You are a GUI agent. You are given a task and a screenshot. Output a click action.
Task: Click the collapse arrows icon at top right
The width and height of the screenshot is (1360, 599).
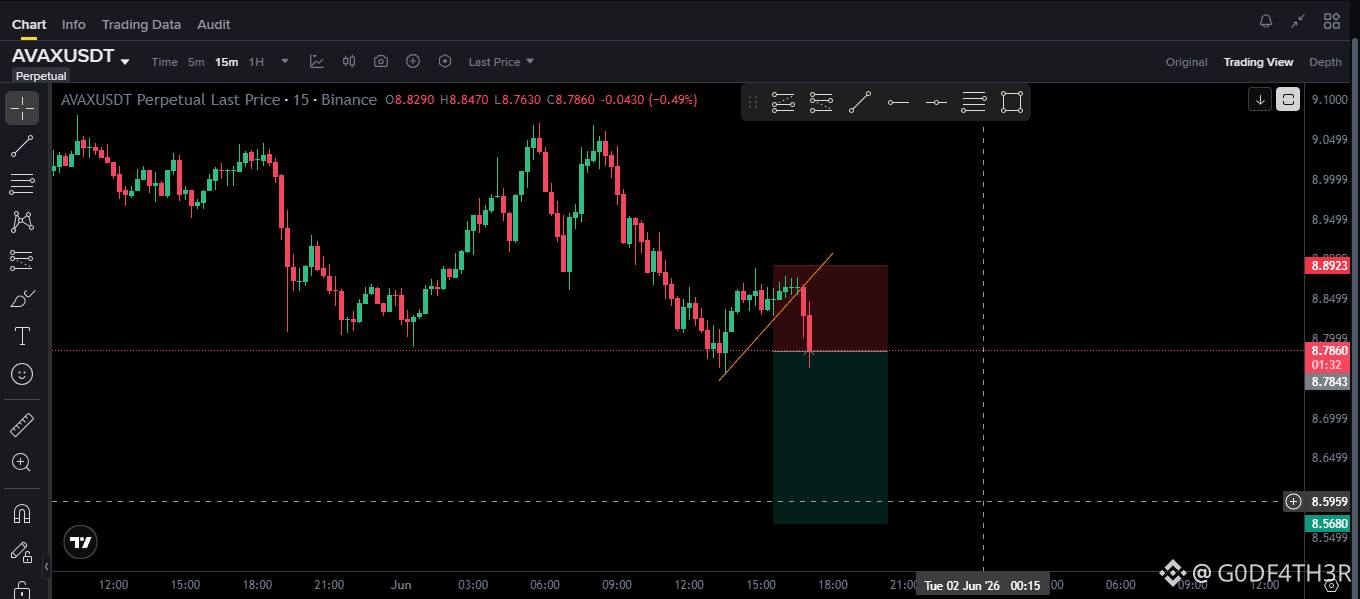(1298, 21)
